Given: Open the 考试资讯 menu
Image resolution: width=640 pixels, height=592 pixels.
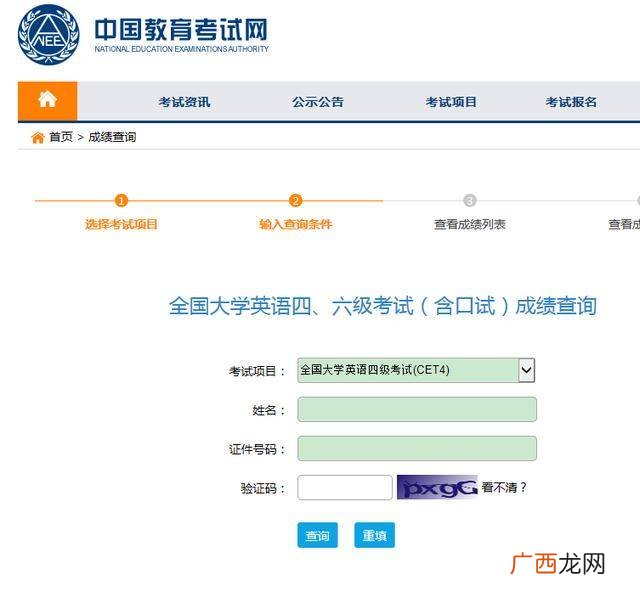Looking at the screenshot, I should point(184,102).
